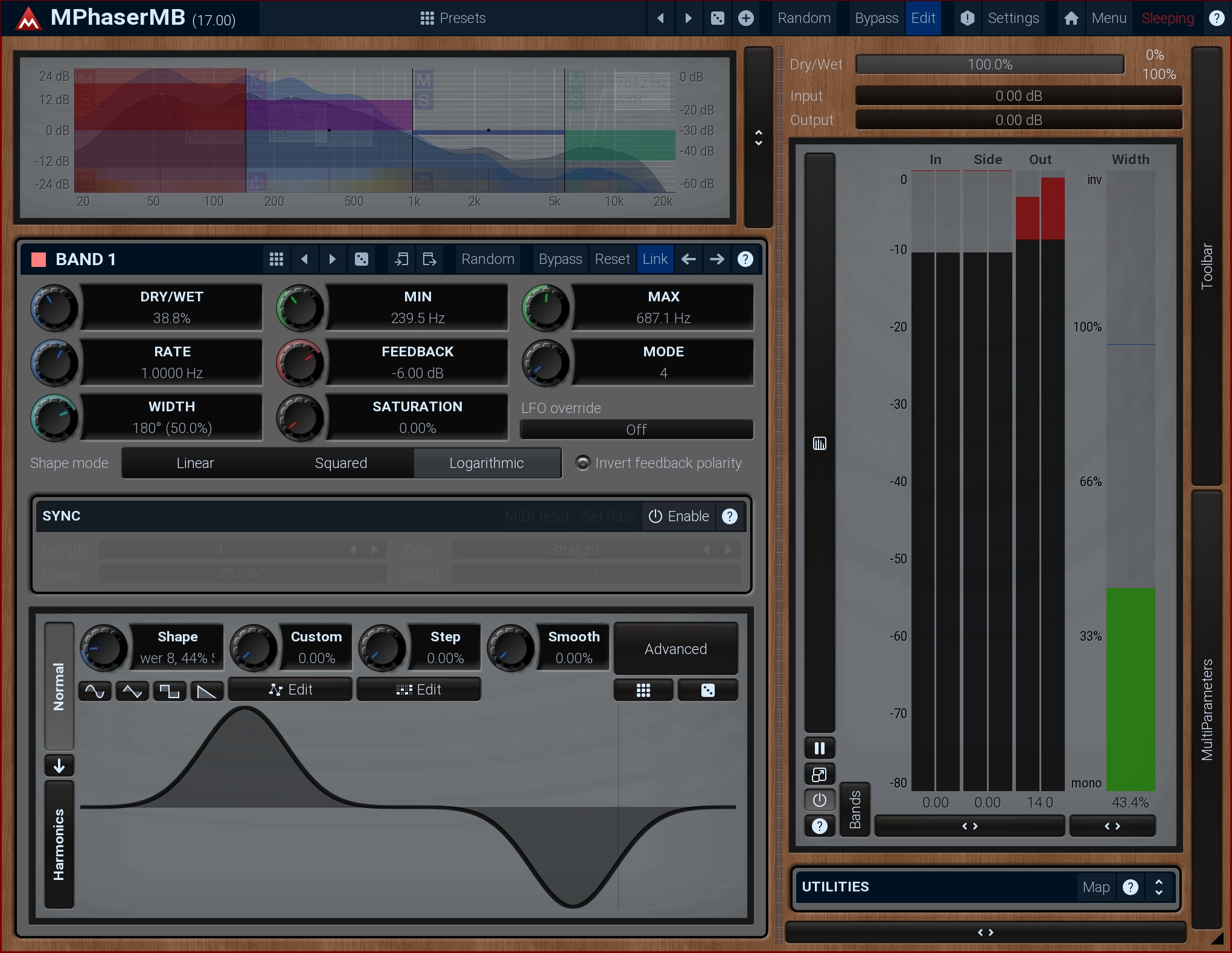The width and height of the screenshot is (1232, 953).
Task: Adjust the global Dry/Wet slider
Action: pos(989,65)
